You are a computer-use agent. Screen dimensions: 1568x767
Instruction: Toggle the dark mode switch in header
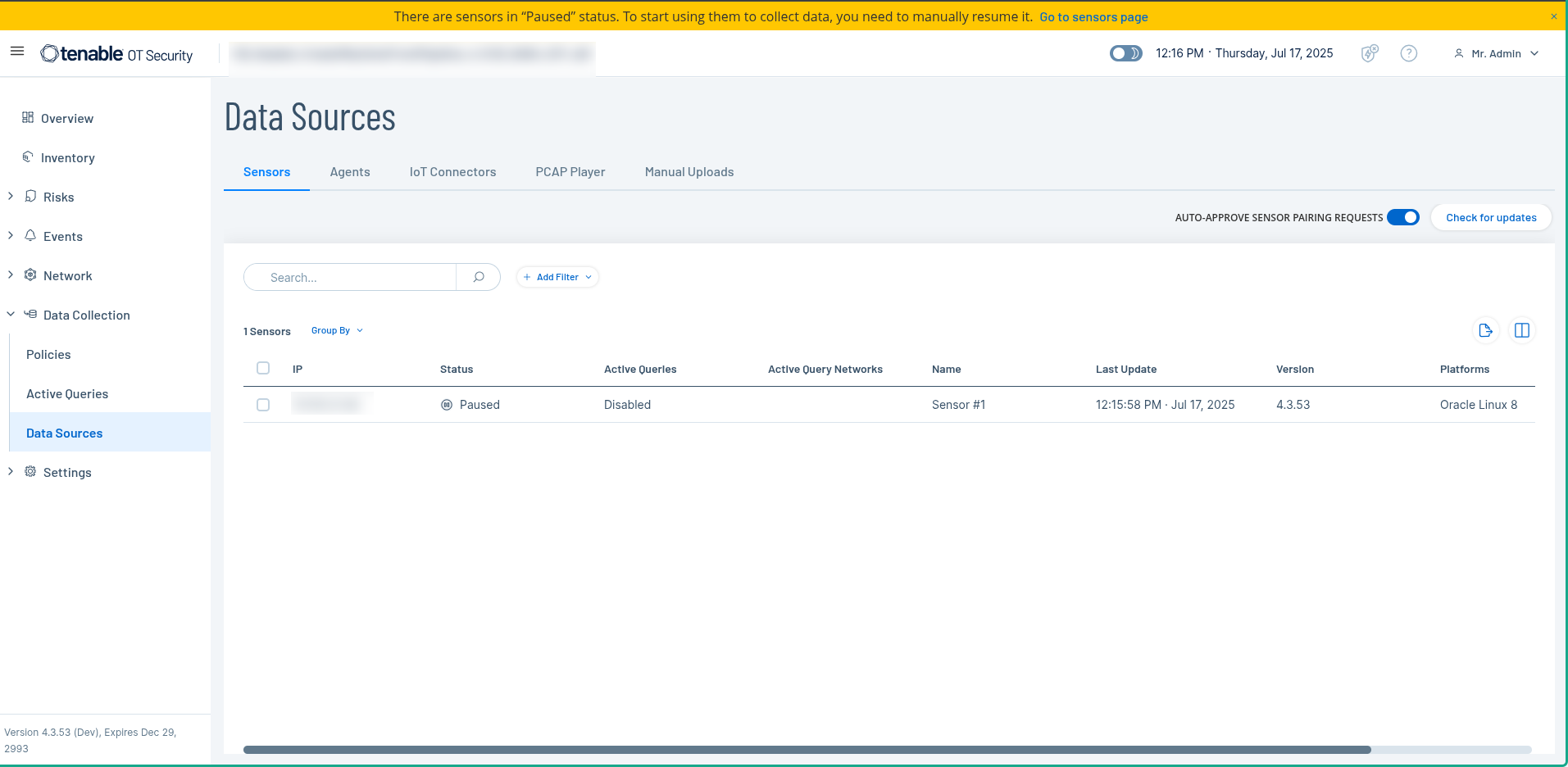pyautogui.click(x=1125, y=53)
